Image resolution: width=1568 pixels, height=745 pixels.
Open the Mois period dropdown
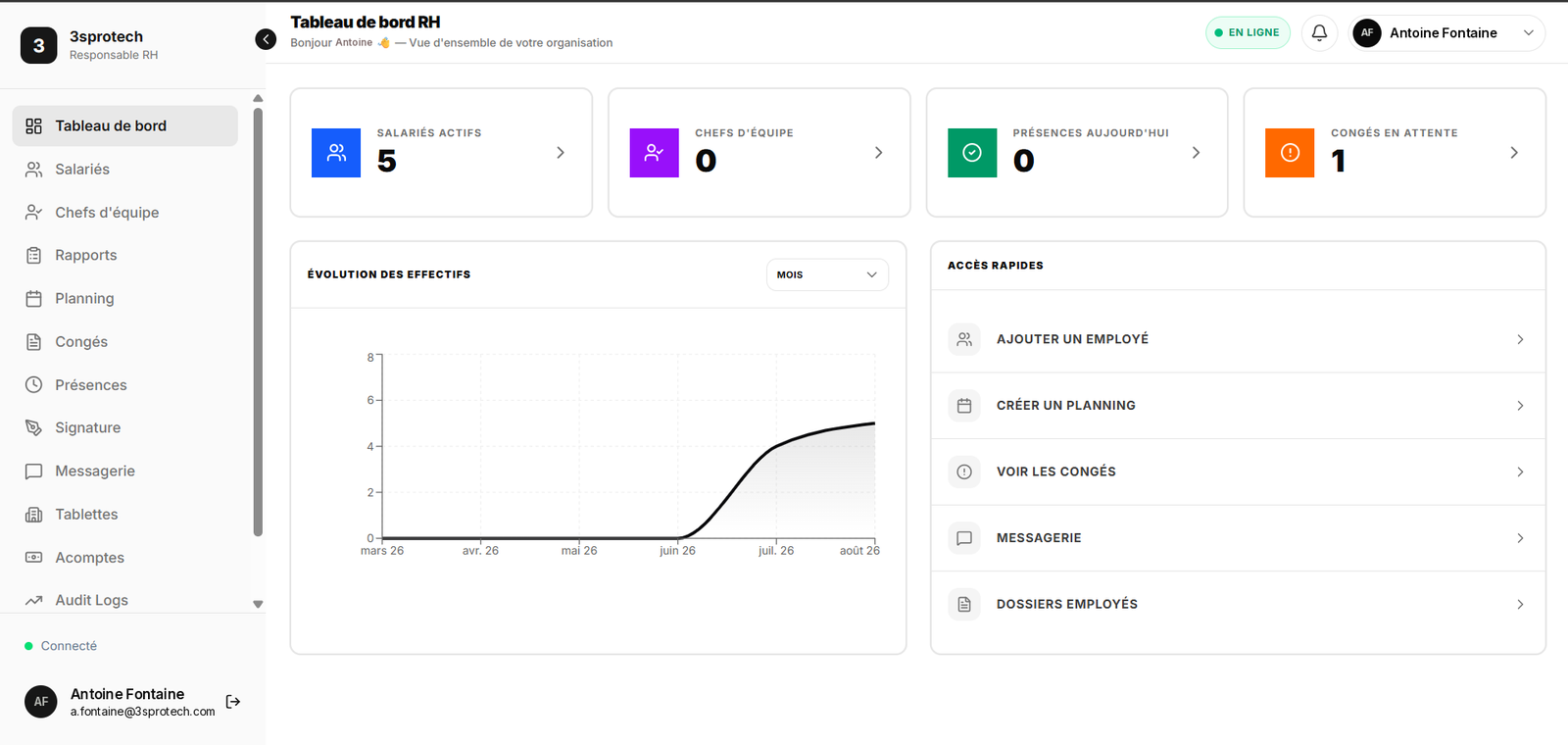coord(827,275)
